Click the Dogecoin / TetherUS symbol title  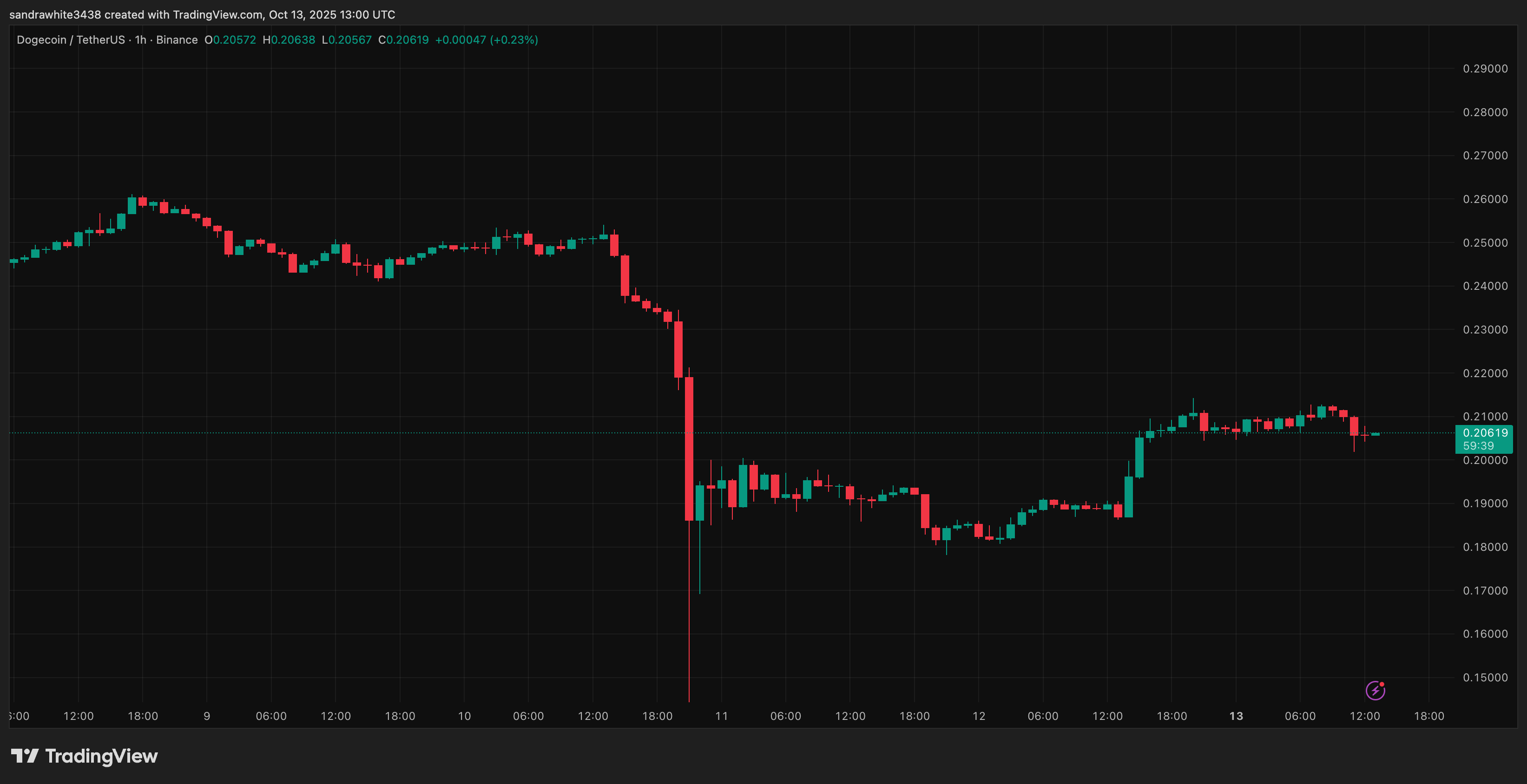click(x=71, y=39)
